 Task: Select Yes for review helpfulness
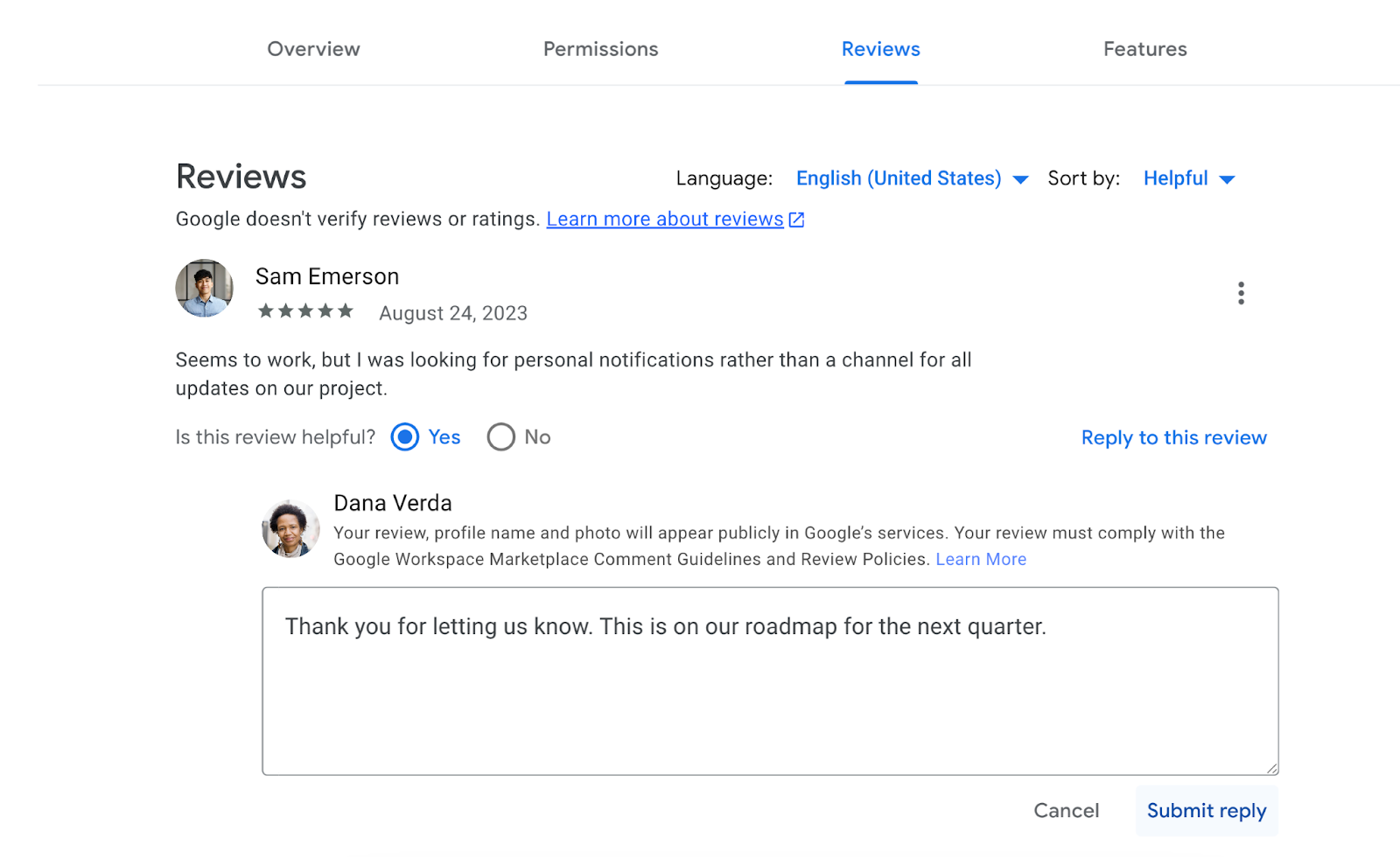(404, 436)
